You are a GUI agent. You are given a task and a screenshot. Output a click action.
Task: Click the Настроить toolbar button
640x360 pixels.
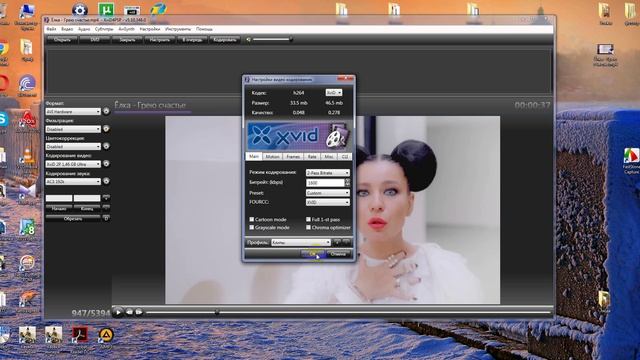click(x=160, y=40)
